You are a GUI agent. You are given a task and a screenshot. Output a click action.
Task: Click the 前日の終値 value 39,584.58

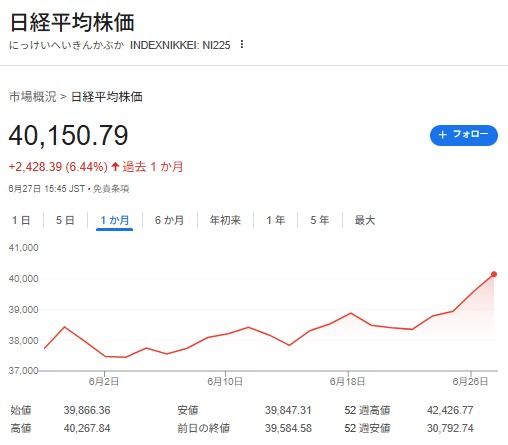click(288, 428)
